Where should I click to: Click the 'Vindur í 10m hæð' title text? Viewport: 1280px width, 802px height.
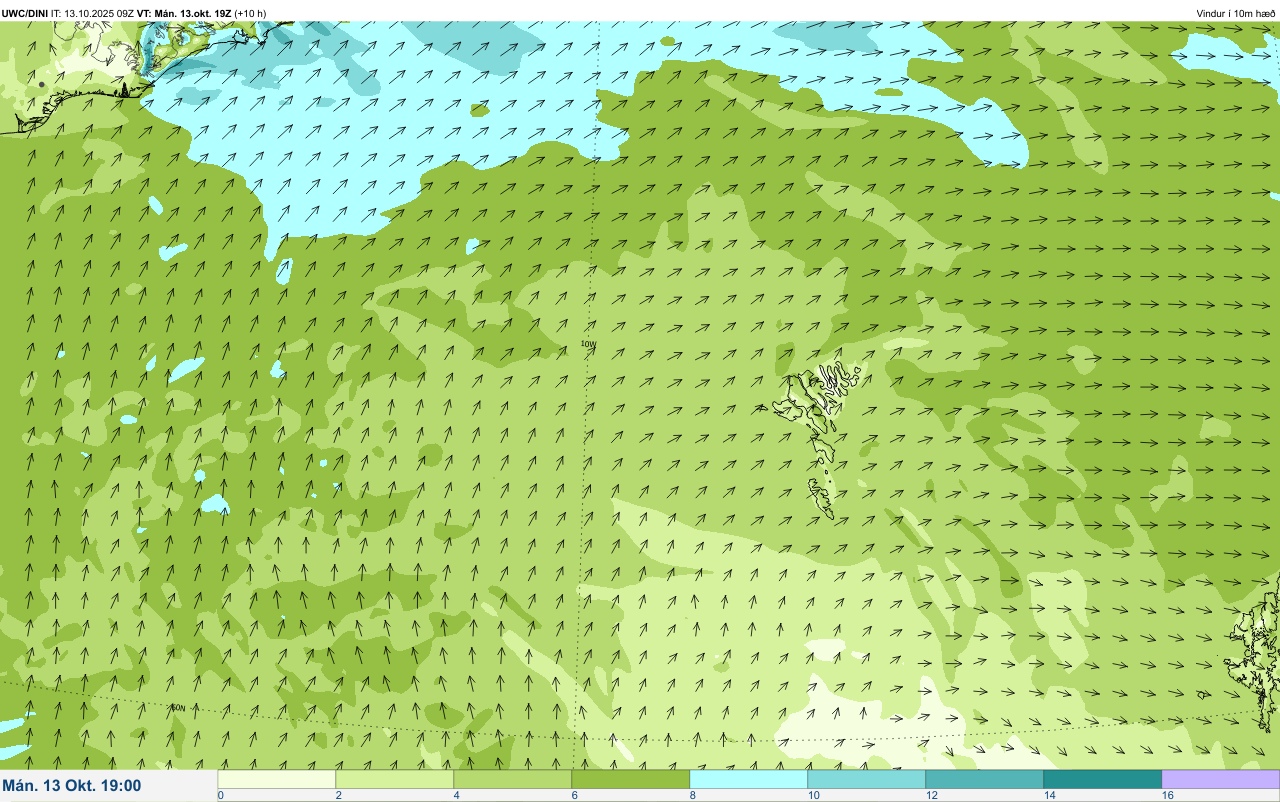[1236, 13]
